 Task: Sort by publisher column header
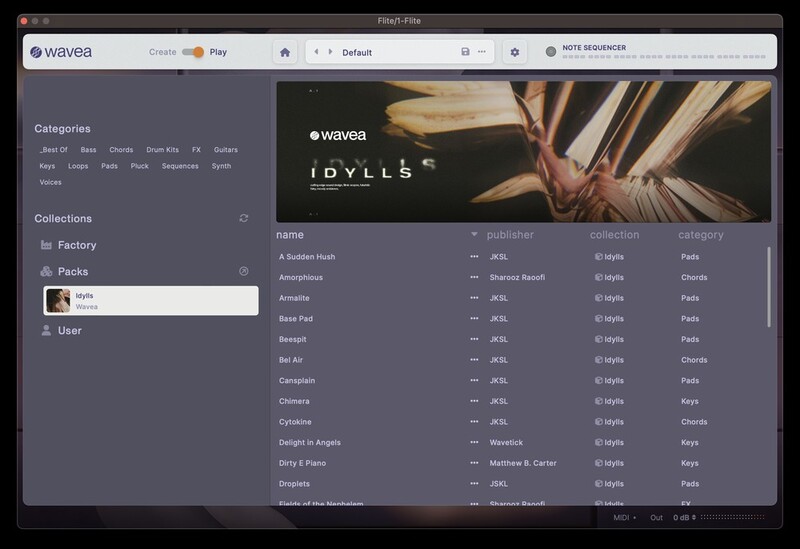(510, 235)
